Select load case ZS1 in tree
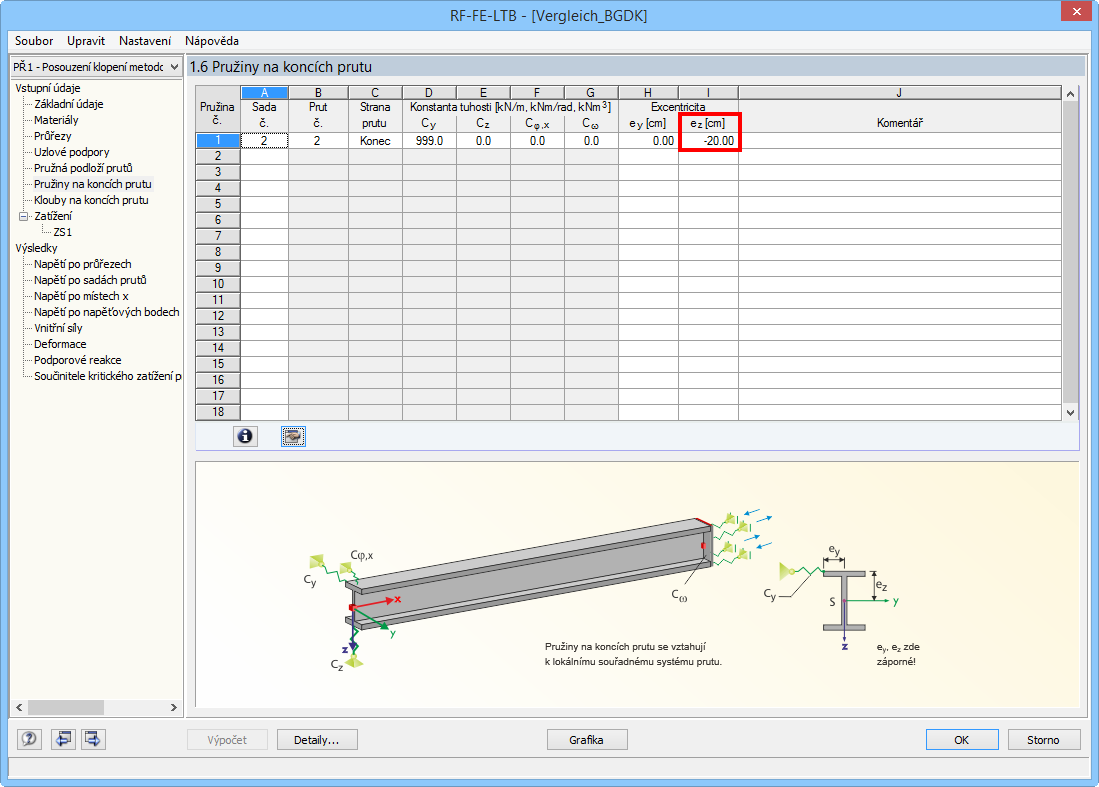This screenshot has width=1099, height=787. 62,232
